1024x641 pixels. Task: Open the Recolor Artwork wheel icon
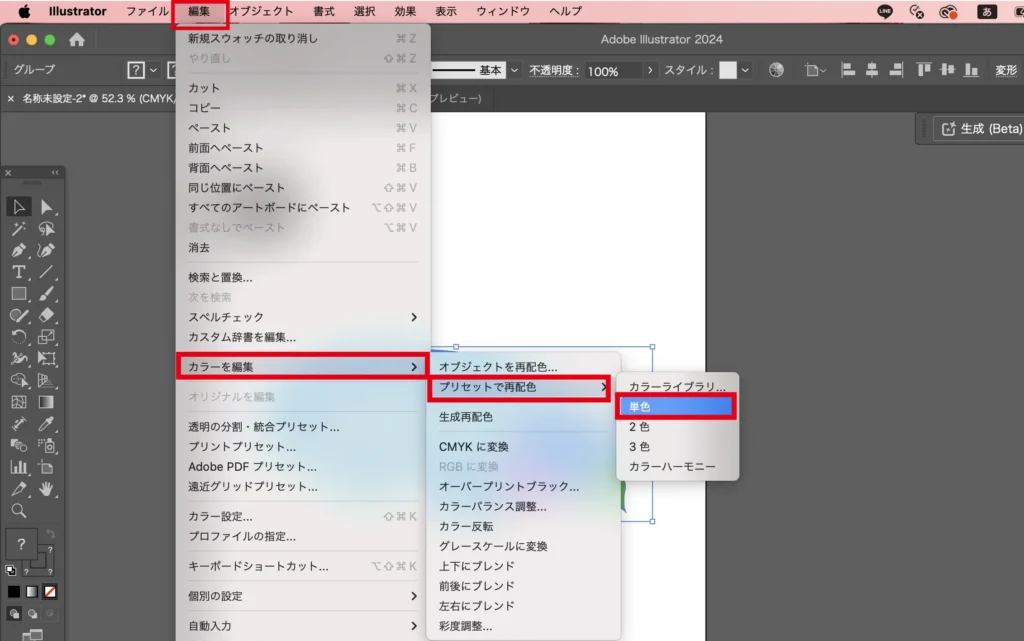pos(777,70)
